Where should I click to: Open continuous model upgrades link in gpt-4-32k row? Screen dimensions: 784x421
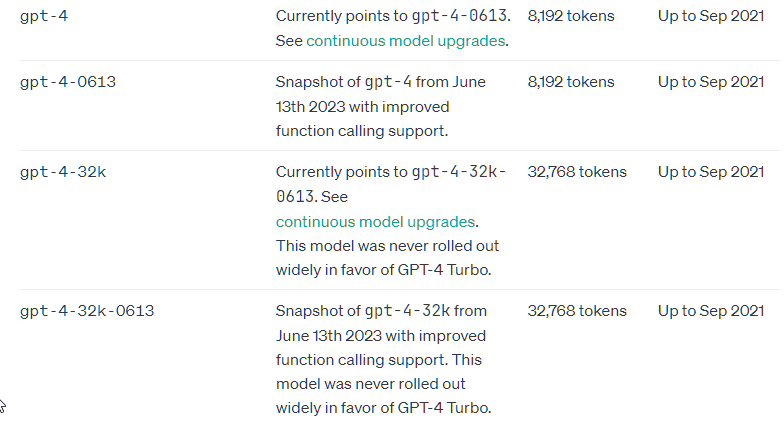pos(376,222)
